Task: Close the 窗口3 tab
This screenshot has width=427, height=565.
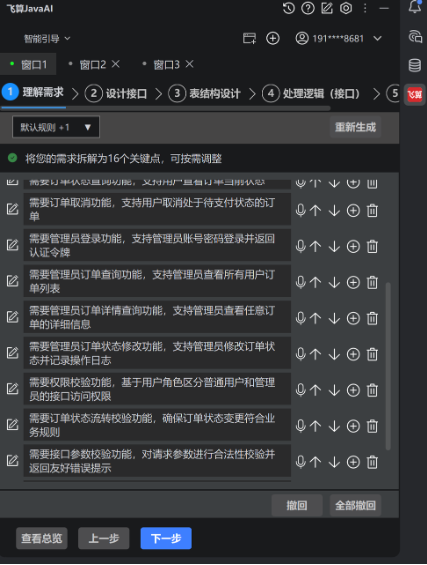Action: (189, 64)
